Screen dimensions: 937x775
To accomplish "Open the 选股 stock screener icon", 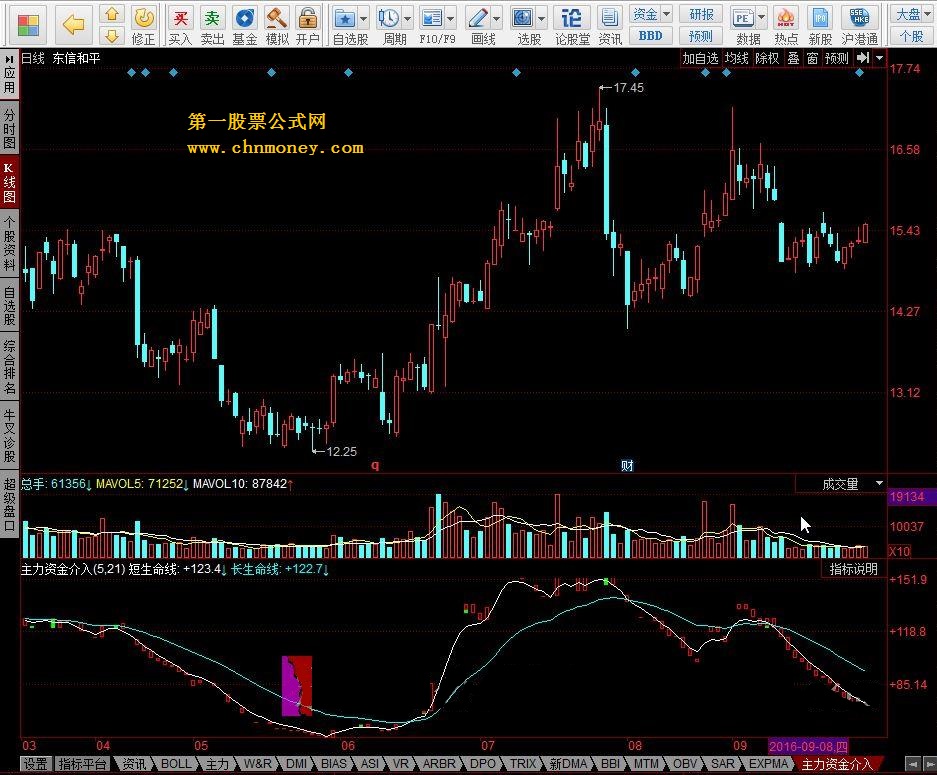I will point(523,18).
